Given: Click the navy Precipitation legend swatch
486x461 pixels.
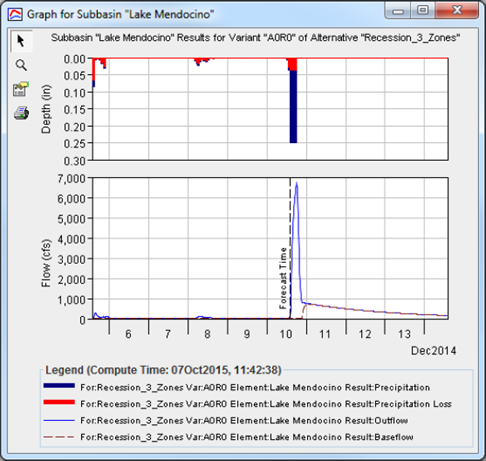Looking at the screenshot, I should click(x=59, y=386).
